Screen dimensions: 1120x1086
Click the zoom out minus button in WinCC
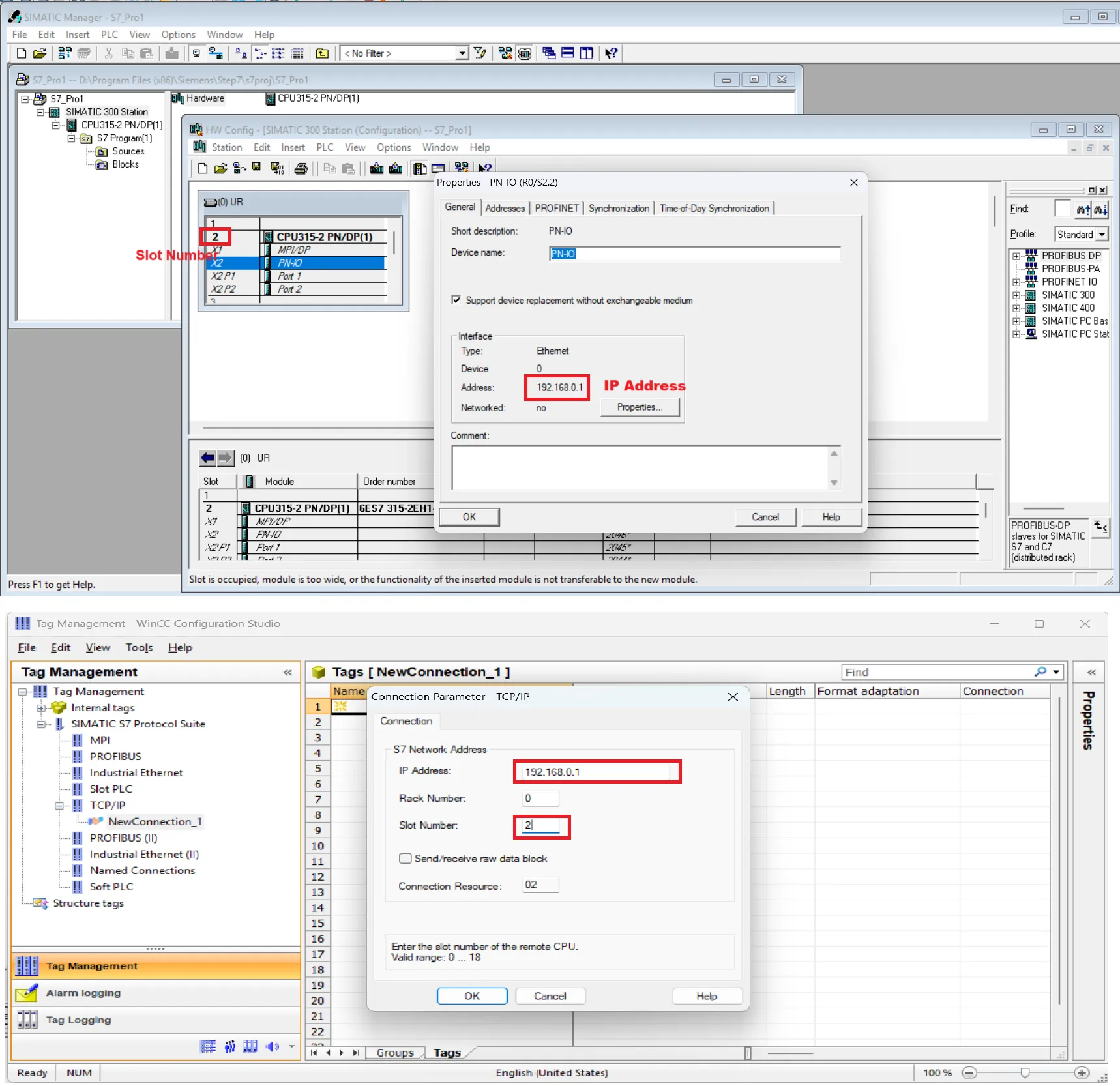[969, 1073]
